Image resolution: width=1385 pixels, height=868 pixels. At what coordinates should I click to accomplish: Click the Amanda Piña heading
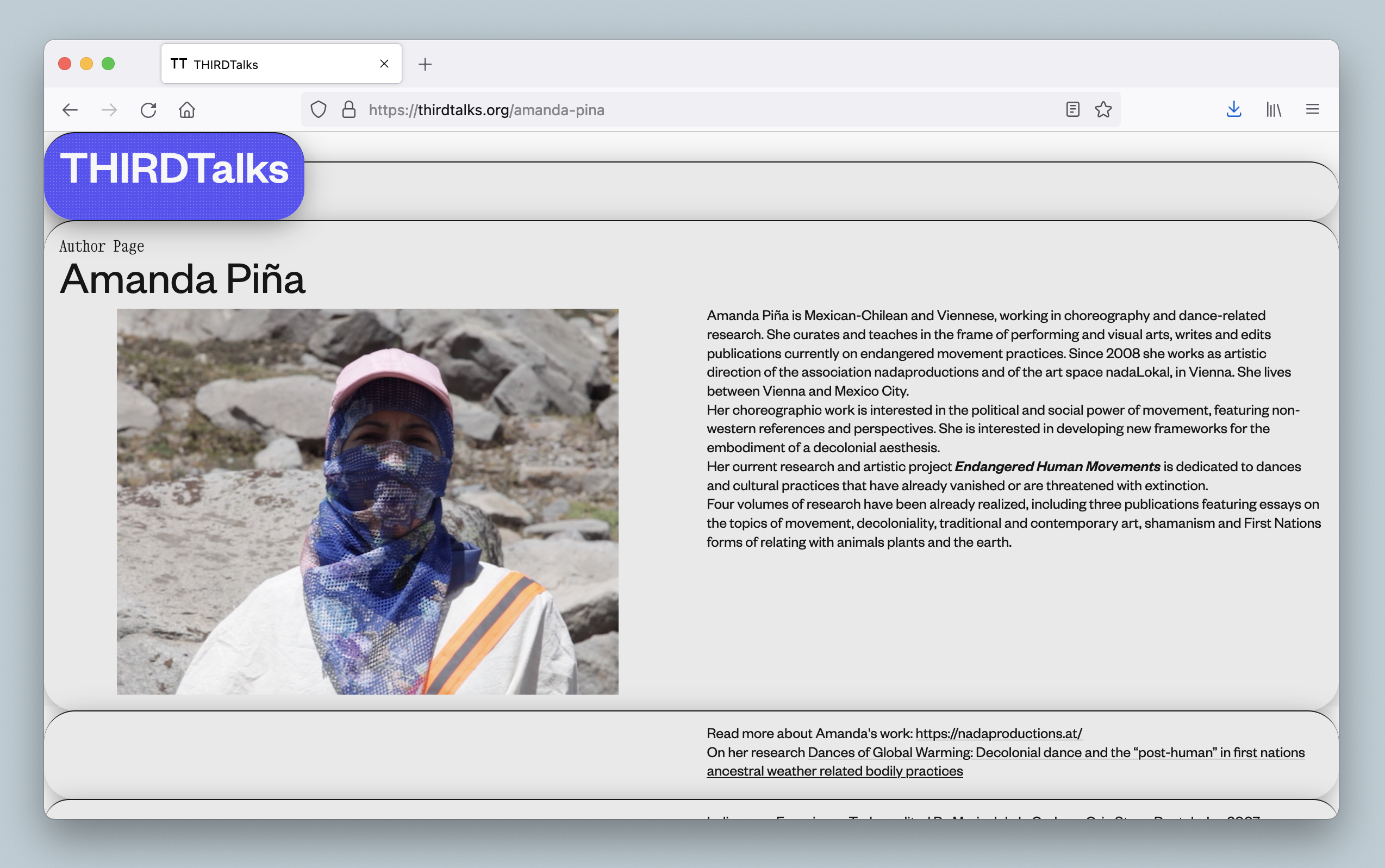click(183, 279)
